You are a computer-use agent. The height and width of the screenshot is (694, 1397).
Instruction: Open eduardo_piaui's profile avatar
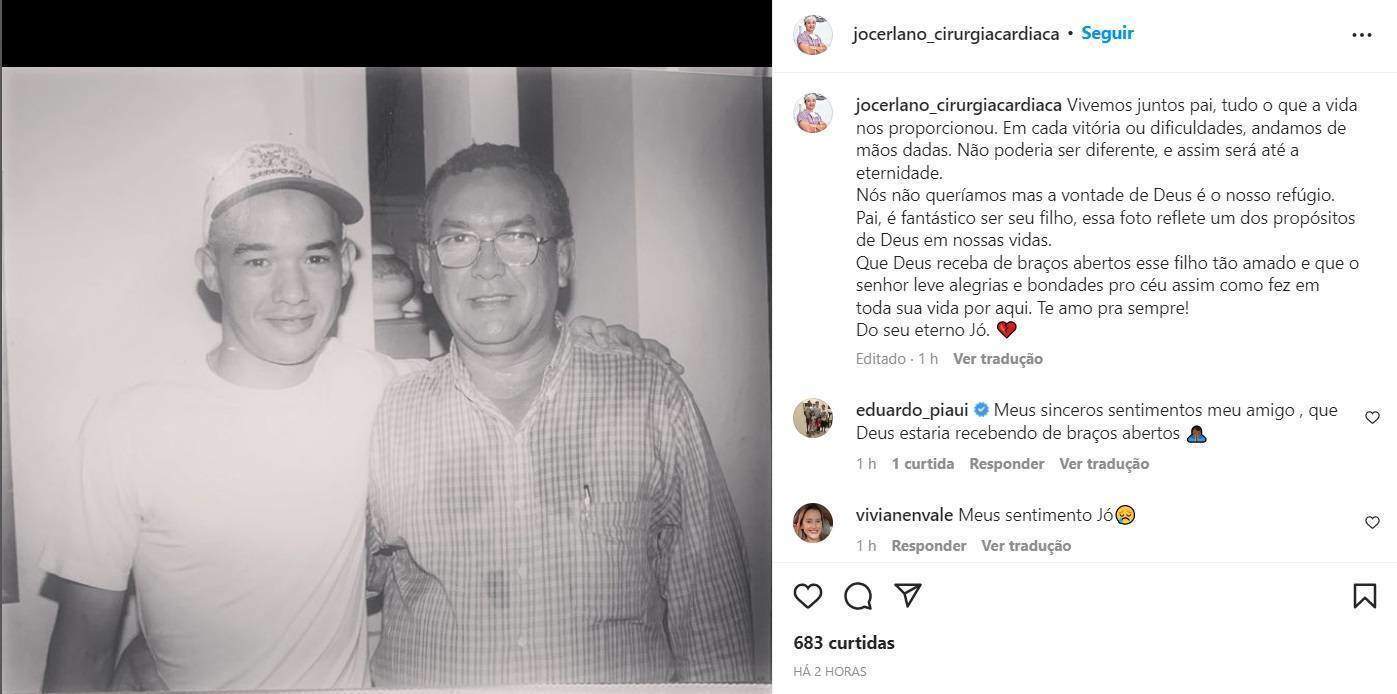click(x=813, y=418)
